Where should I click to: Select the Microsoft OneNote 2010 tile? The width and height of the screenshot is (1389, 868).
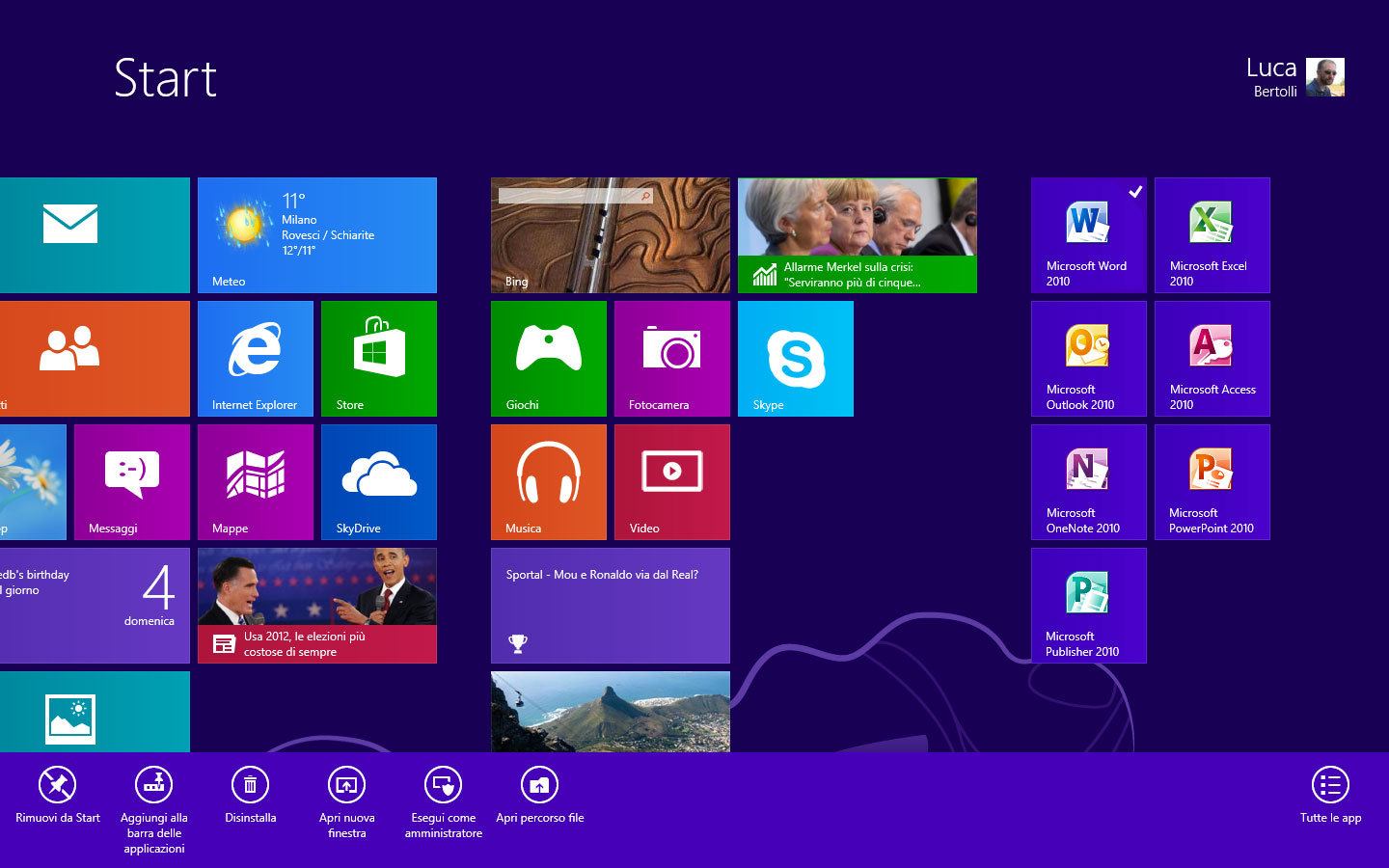pyautogui.click(x=1089, y=482)
